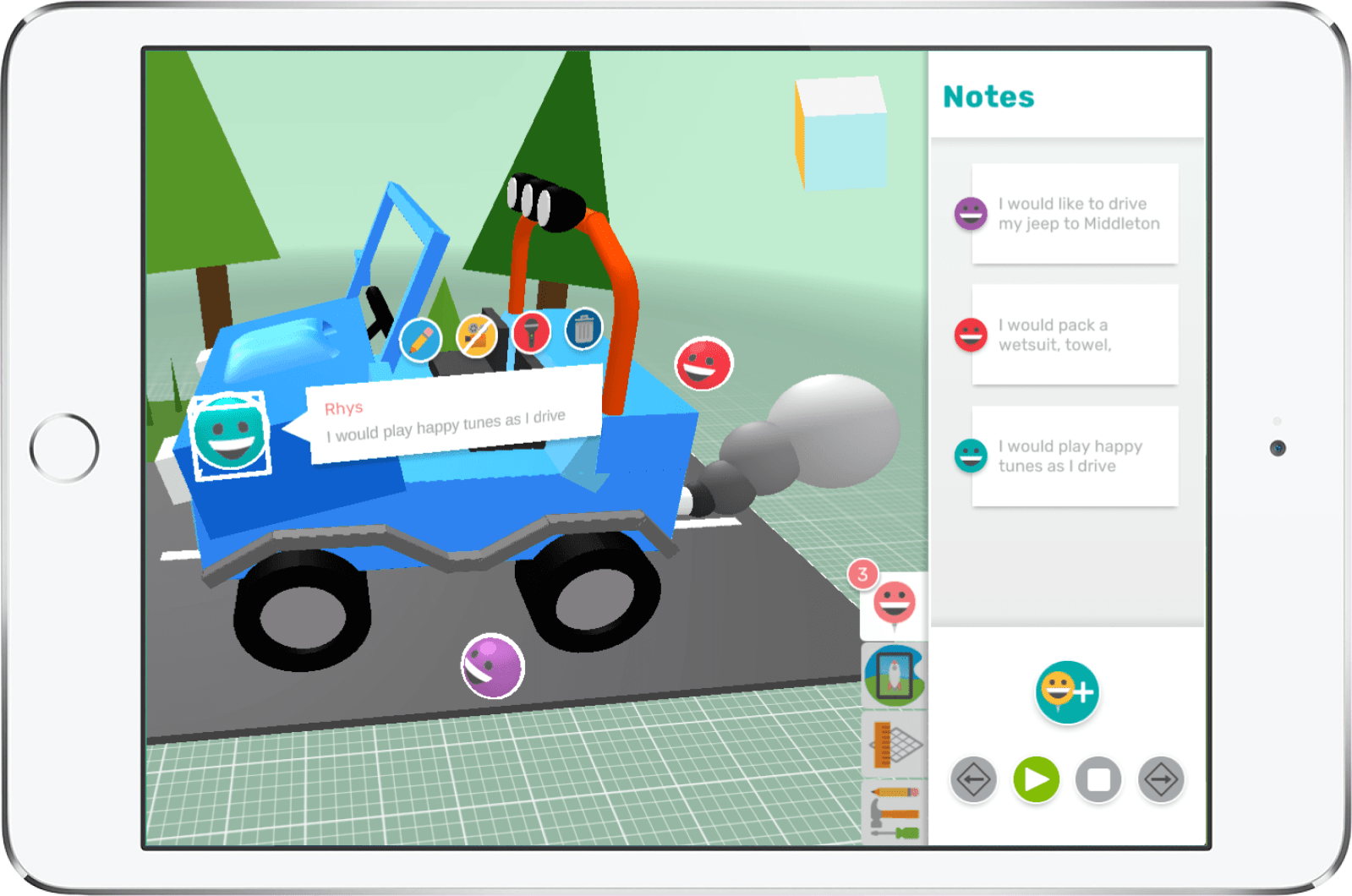Open the ruler and grid tab
Viewport: 1352px width, 896px height.
(x=895, y=745)
